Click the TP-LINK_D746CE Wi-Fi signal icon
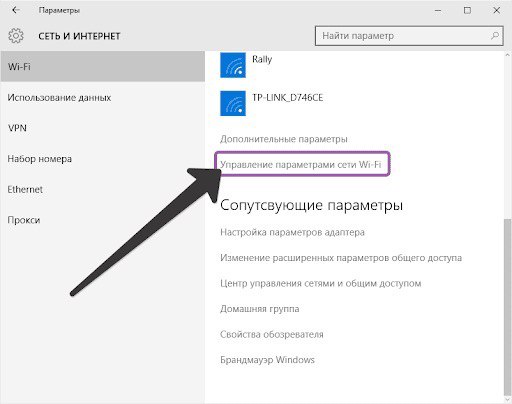Viewport: 512px width, 404px height. pos(233,103)
